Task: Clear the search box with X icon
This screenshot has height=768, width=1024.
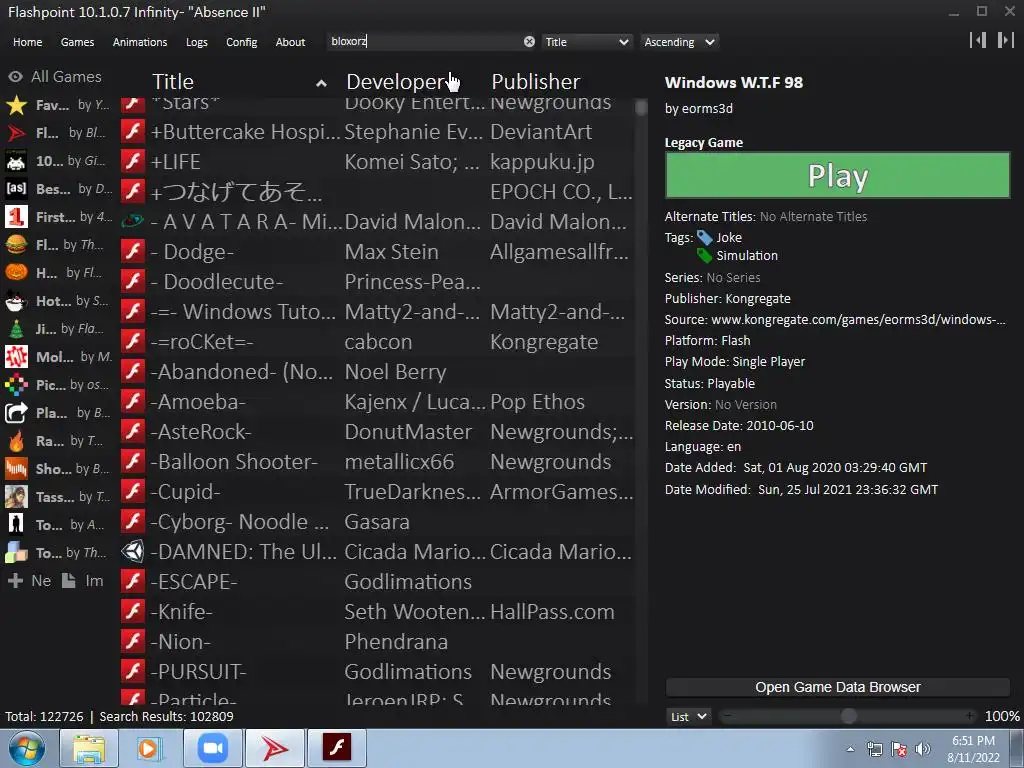Action: (529, 42)
